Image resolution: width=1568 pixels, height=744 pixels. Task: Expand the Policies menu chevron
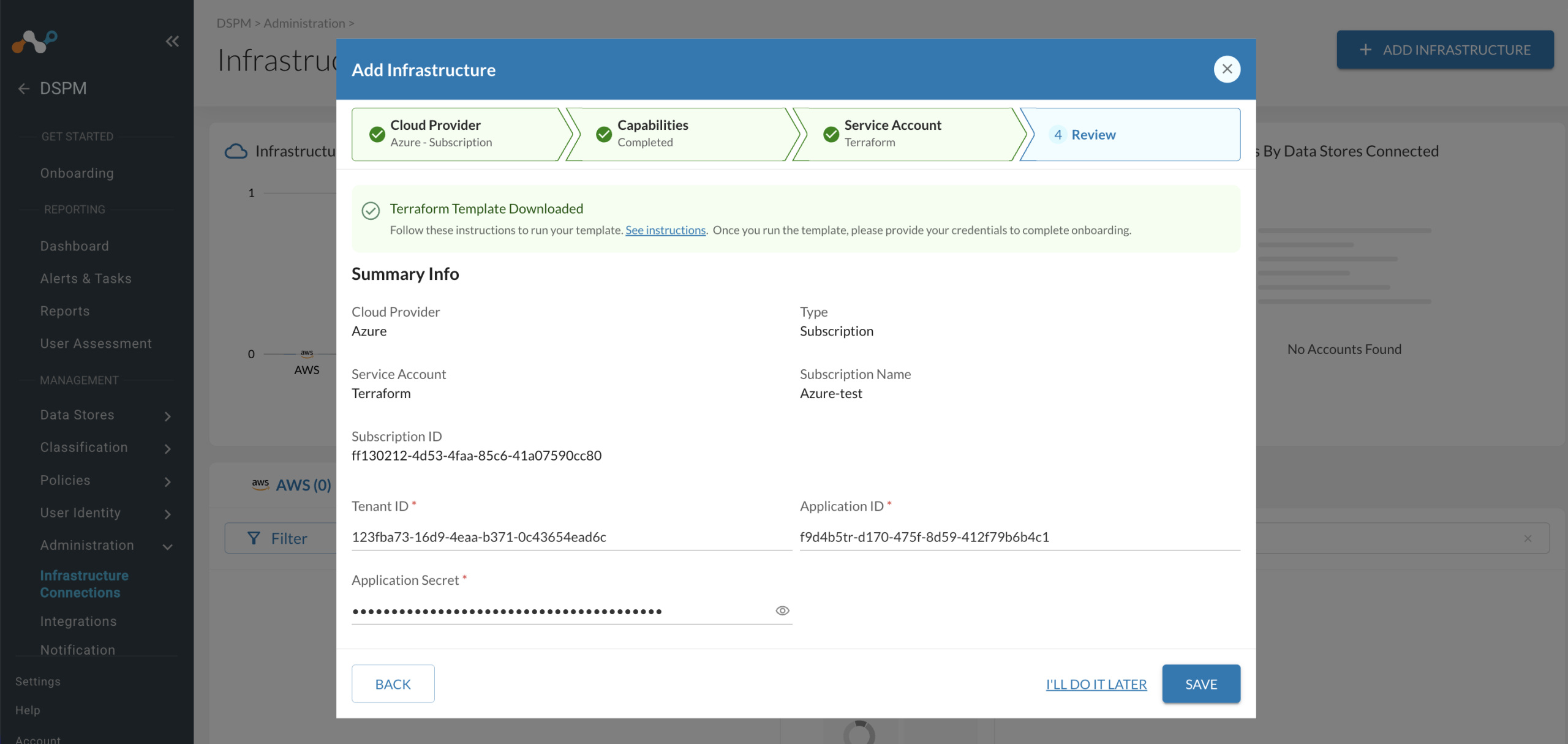click(x=168, y=482)
